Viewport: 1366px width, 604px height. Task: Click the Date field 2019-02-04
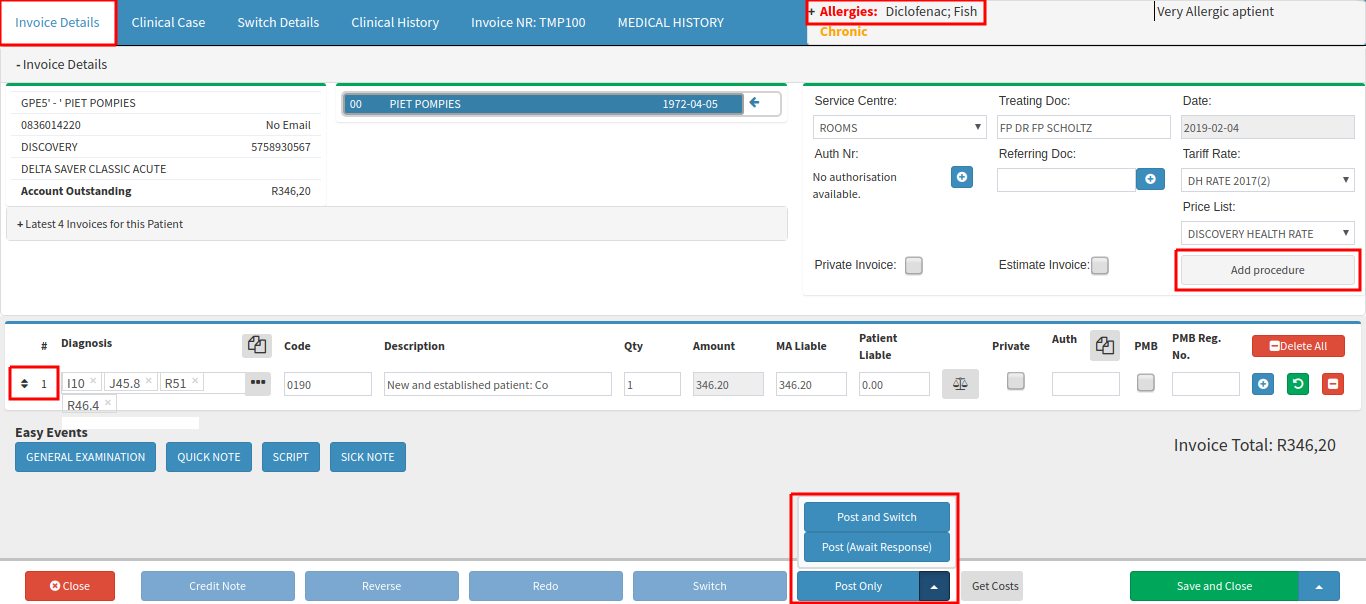1268,127
